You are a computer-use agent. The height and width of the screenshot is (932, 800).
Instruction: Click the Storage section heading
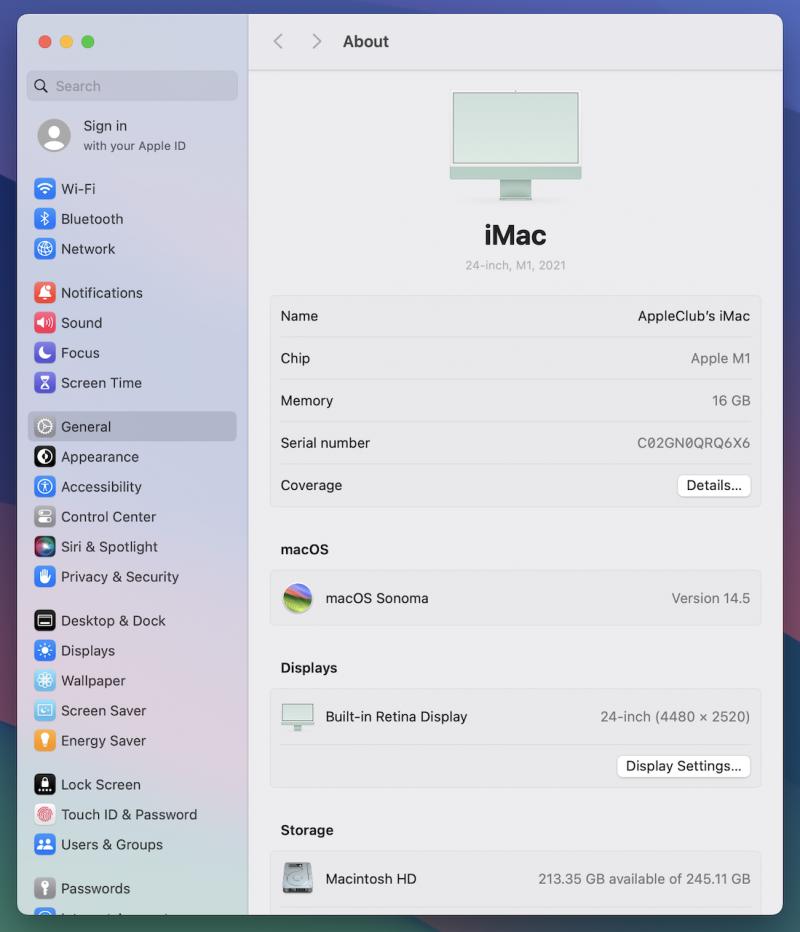pos(307,830)
